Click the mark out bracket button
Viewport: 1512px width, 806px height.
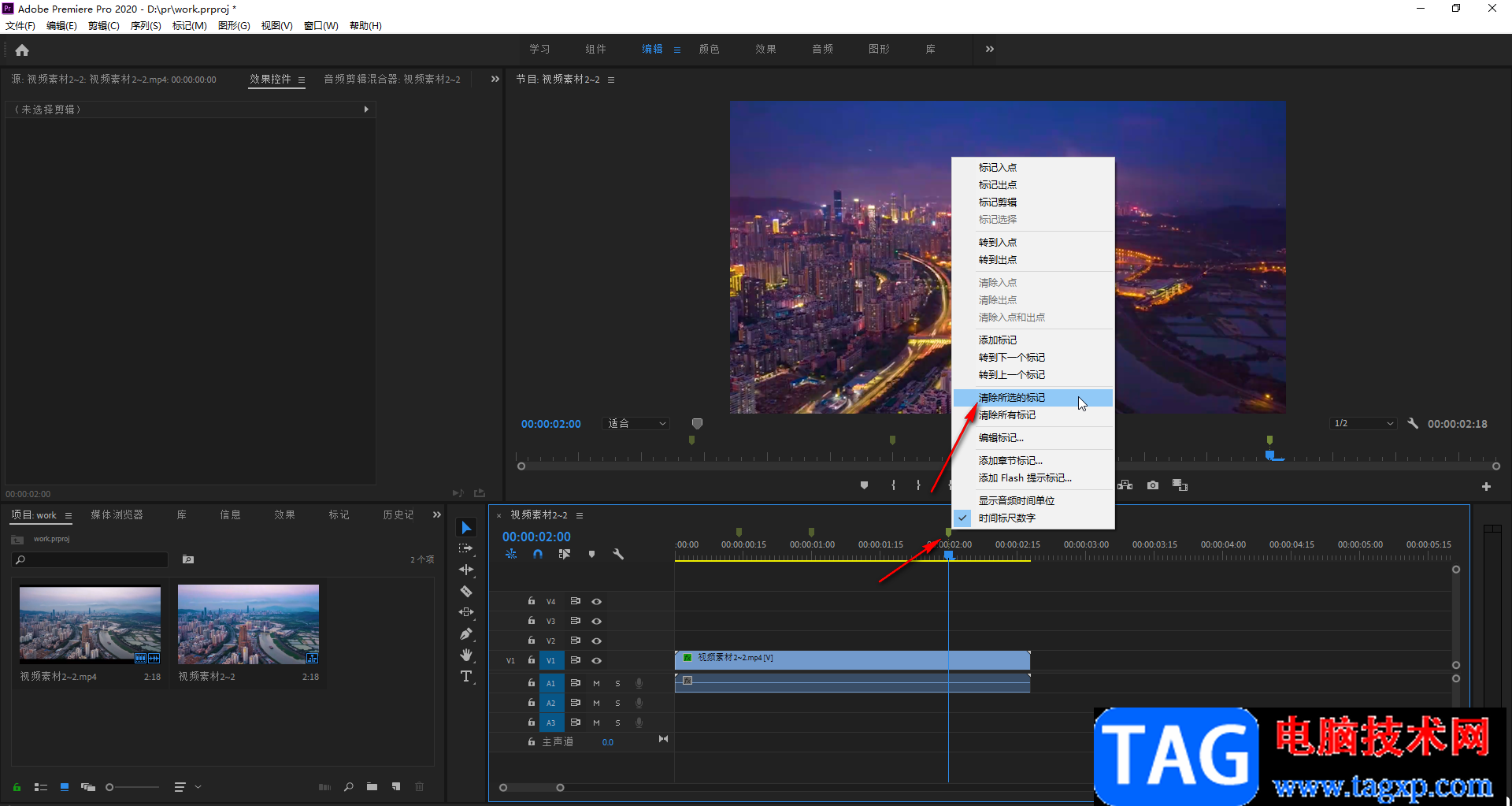[x=918, y=485]
